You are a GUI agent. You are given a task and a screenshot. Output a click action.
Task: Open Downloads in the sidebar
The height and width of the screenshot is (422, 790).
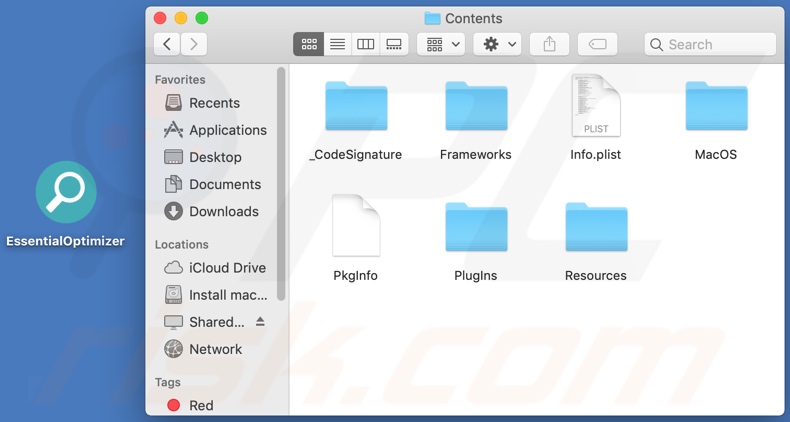[214, 212]
